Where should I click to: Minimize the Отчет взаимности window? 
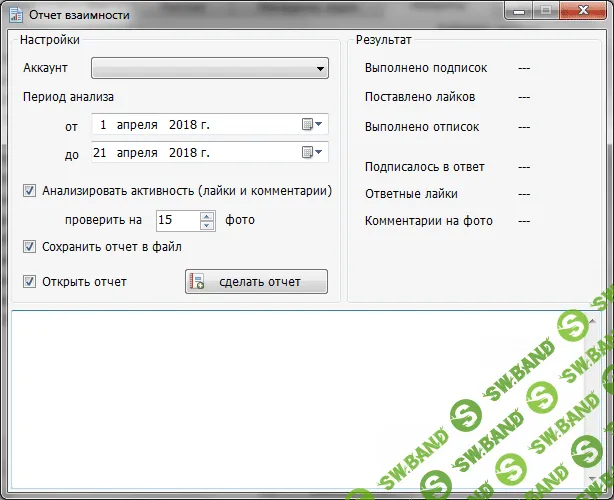click(519, 11)
